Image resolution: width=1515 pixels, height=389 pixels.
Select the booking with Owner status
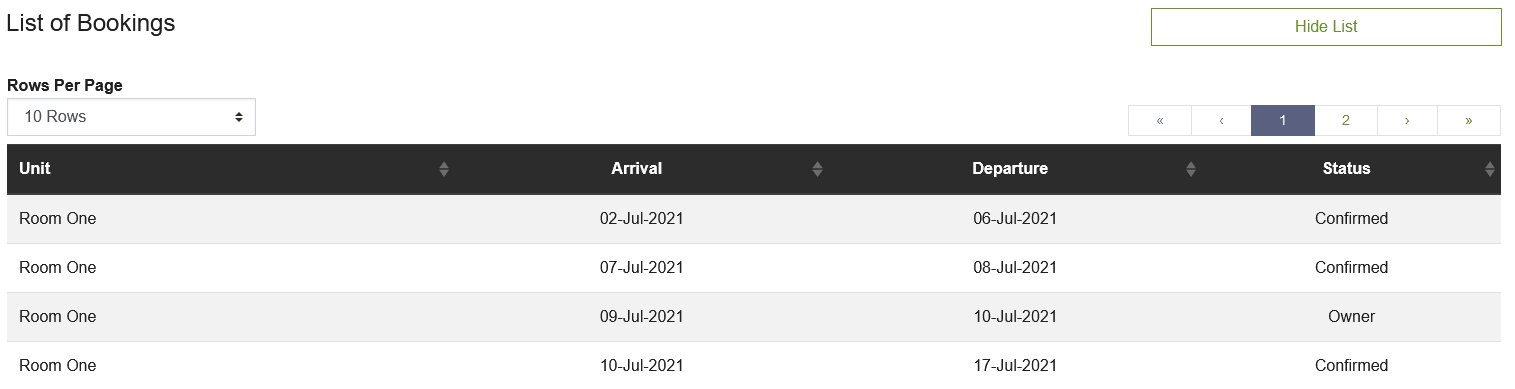754,317
